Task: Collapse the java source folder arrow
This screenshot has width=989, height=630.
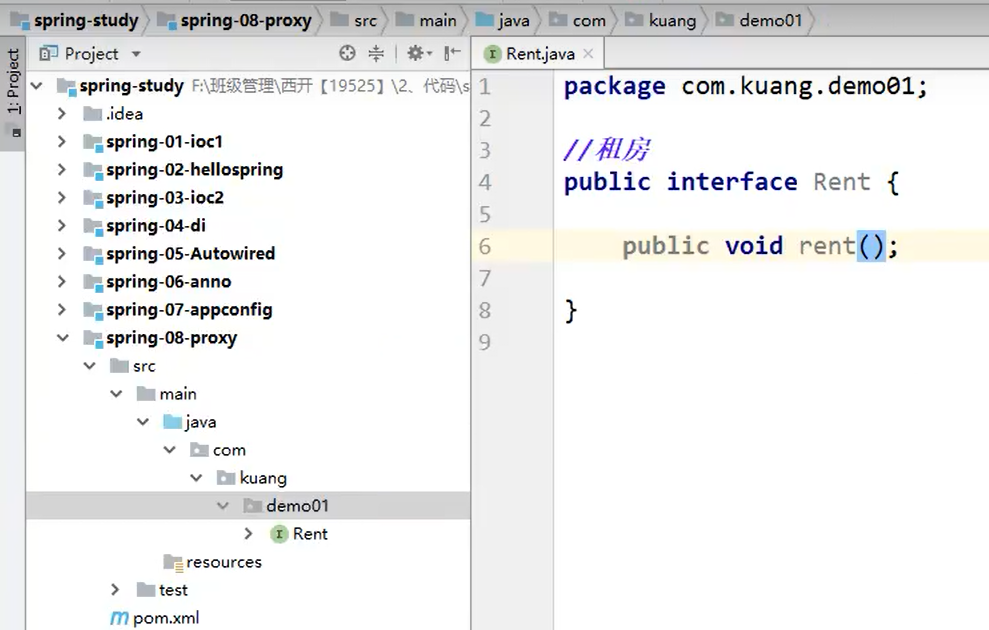Action: click(x=143, y=421)
